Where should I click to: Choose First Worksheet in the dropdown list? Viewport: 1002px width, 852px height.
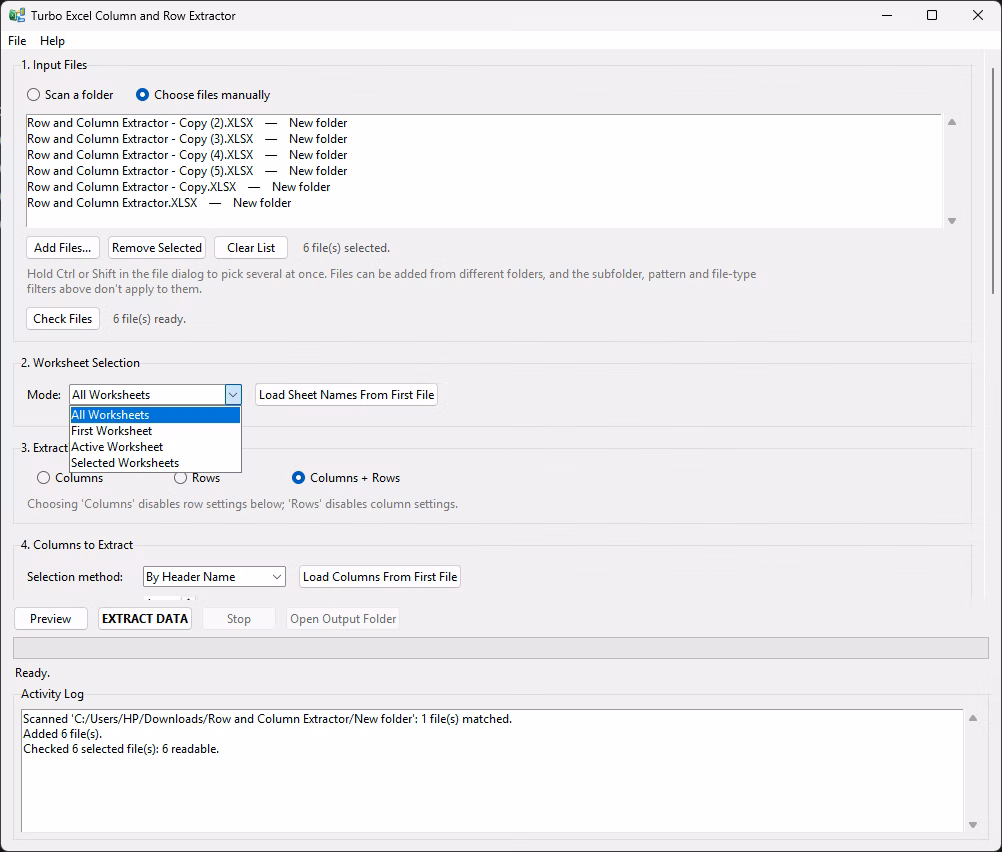click(155, 431)
